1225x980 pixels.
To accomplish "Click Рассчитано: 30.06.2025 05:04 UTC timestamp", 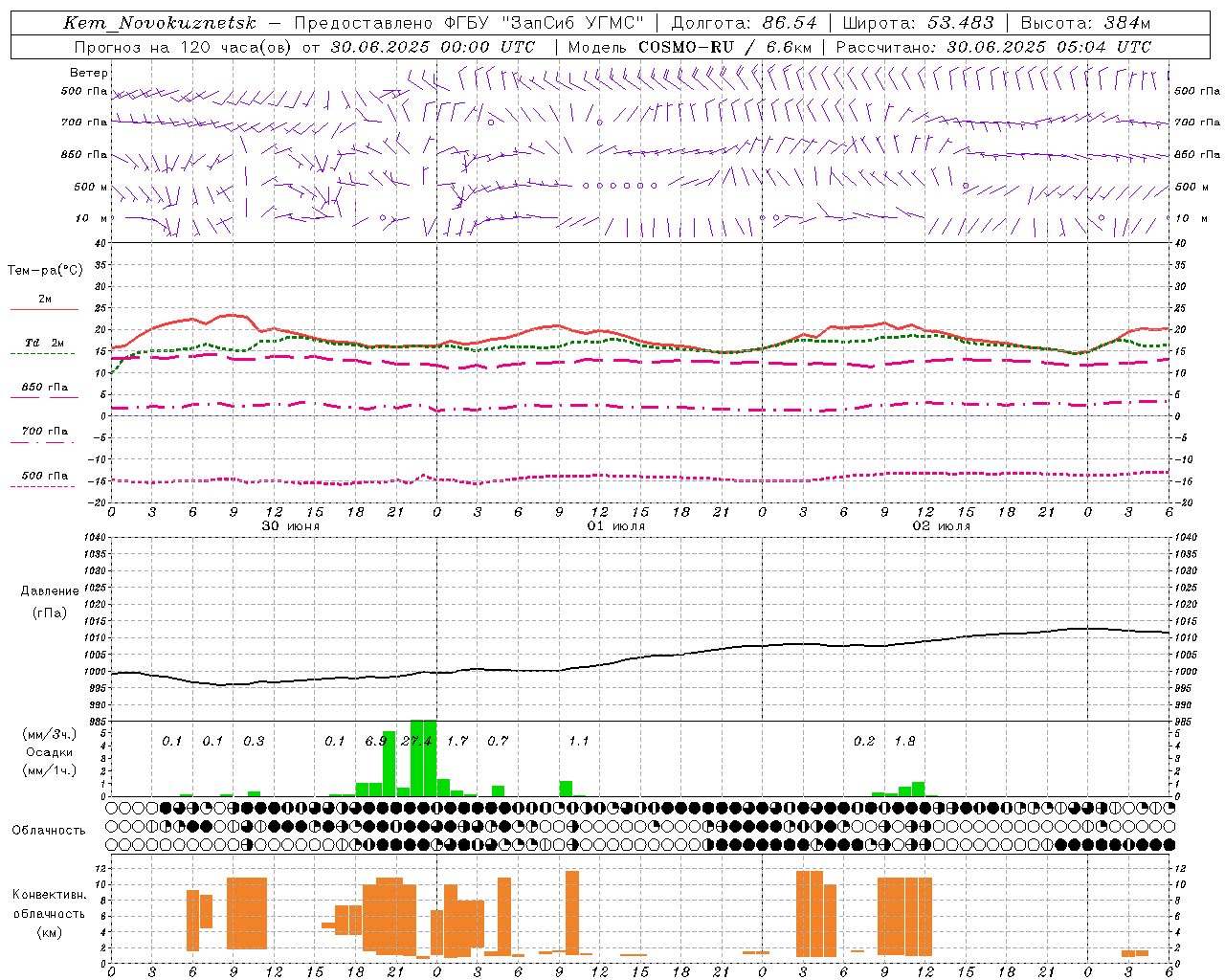I will coord(993,47).
